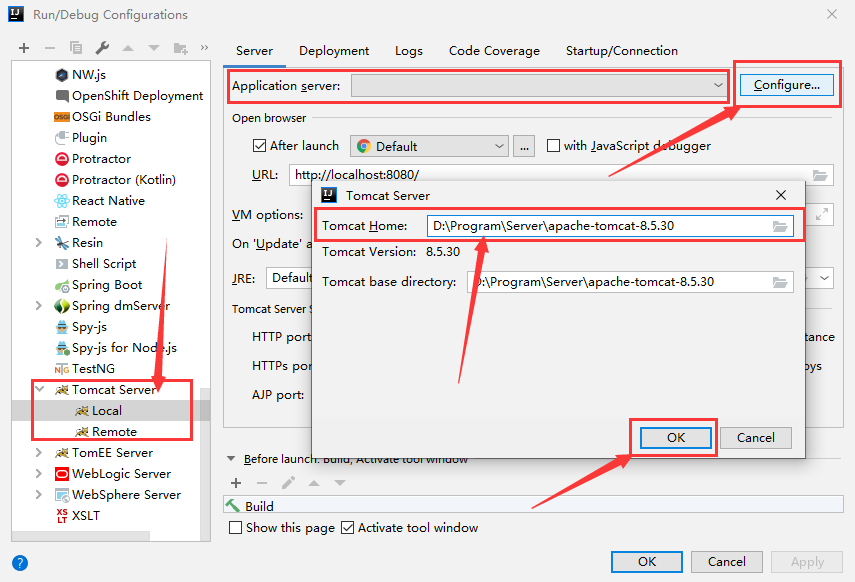Viewport: 855px width, 582px height.
Task: Switch to Deployment tab
Action: coord(334,51)
